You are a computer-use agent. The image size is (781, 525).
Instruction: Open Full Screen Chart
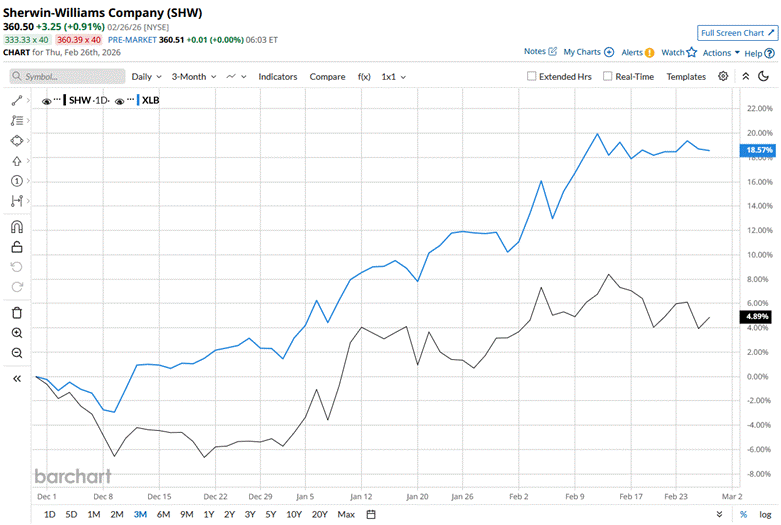click(737, 33)
